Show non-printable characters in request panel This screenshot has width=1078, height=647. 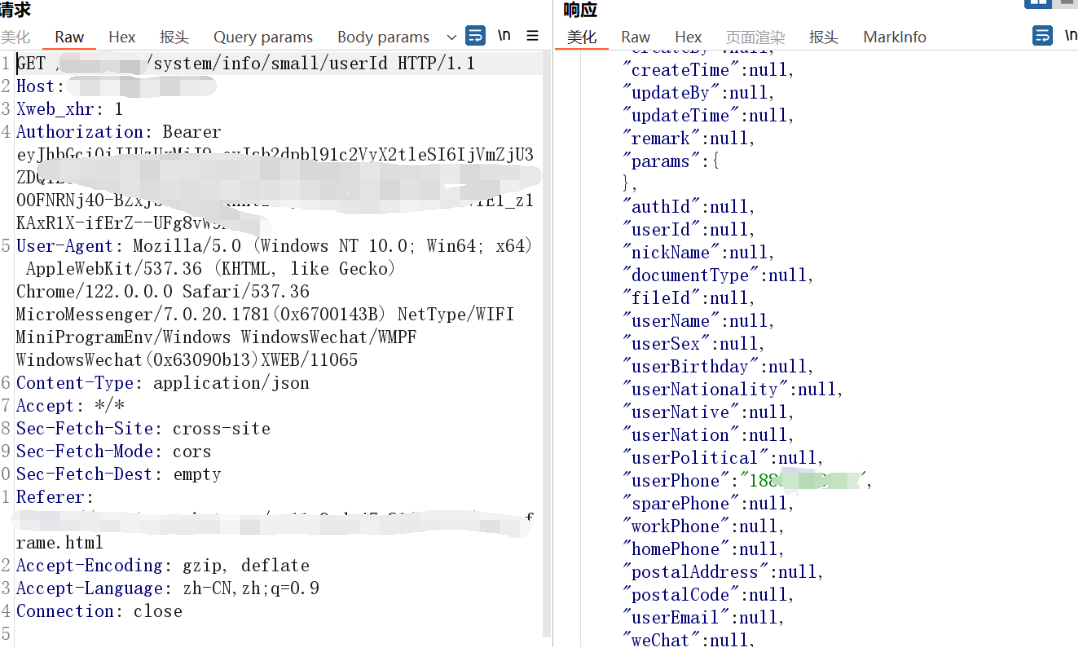[x=505, y=36]
